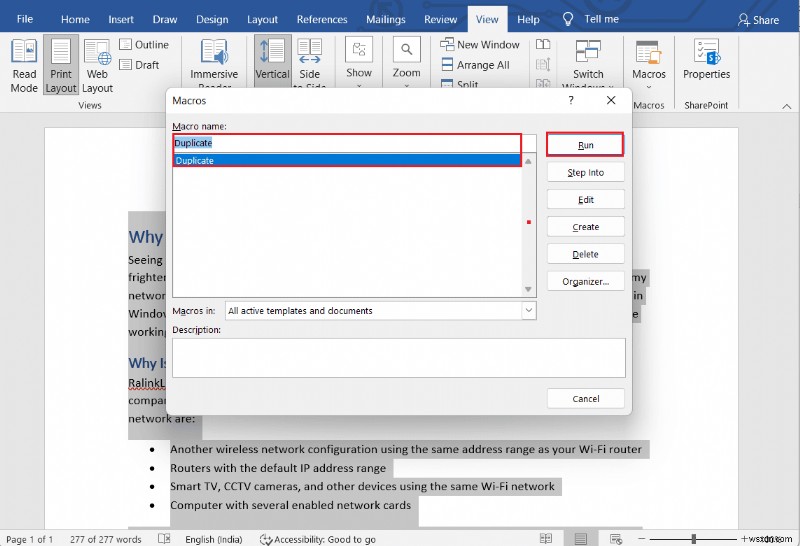Click English (India) language indicator
This screenshot has width=800, height=546.
coord(213,539)
